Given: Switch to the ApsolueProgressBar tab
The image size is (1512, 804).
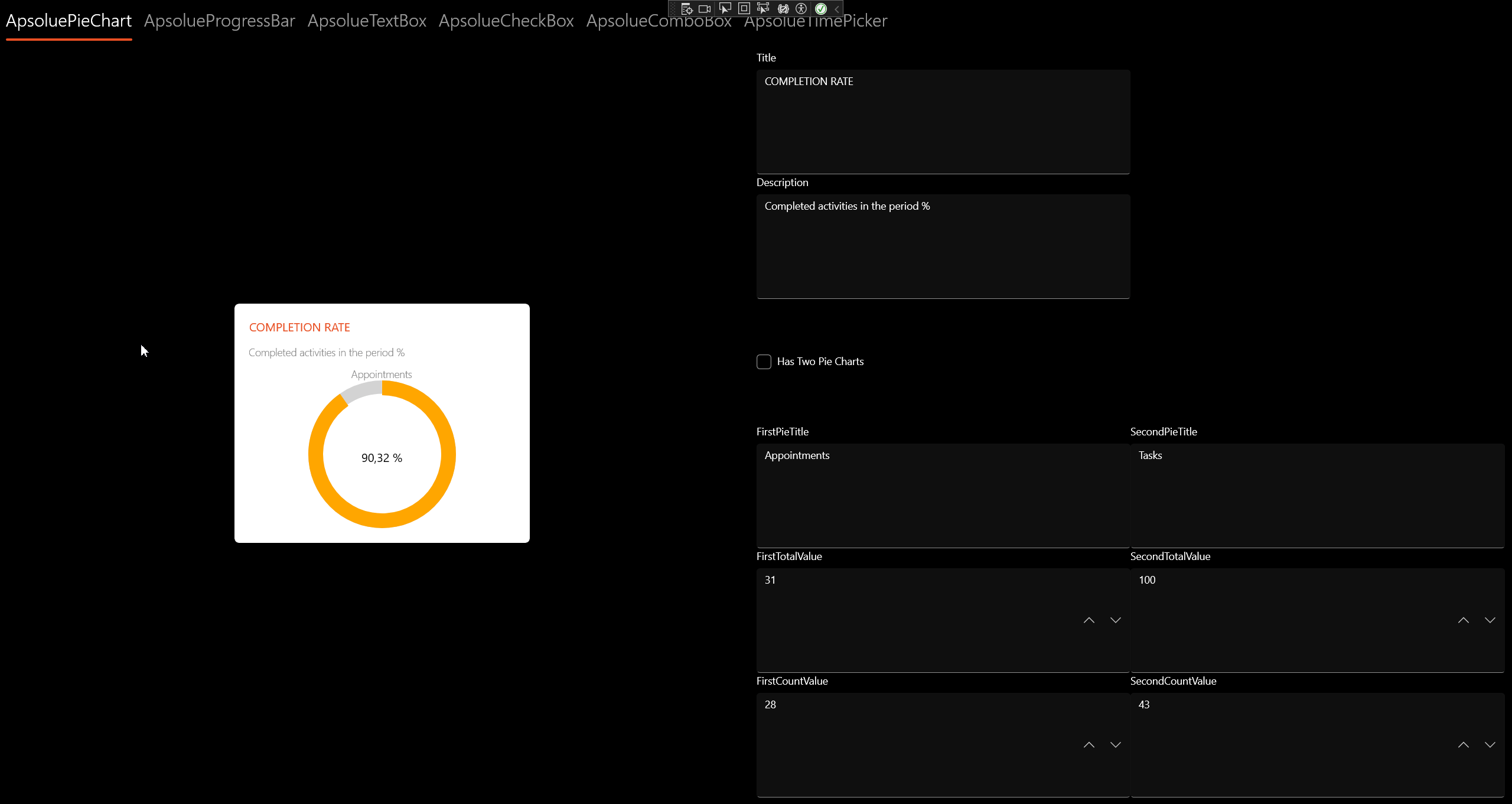Looking at the screenshot, I should [x=219, y=21].
